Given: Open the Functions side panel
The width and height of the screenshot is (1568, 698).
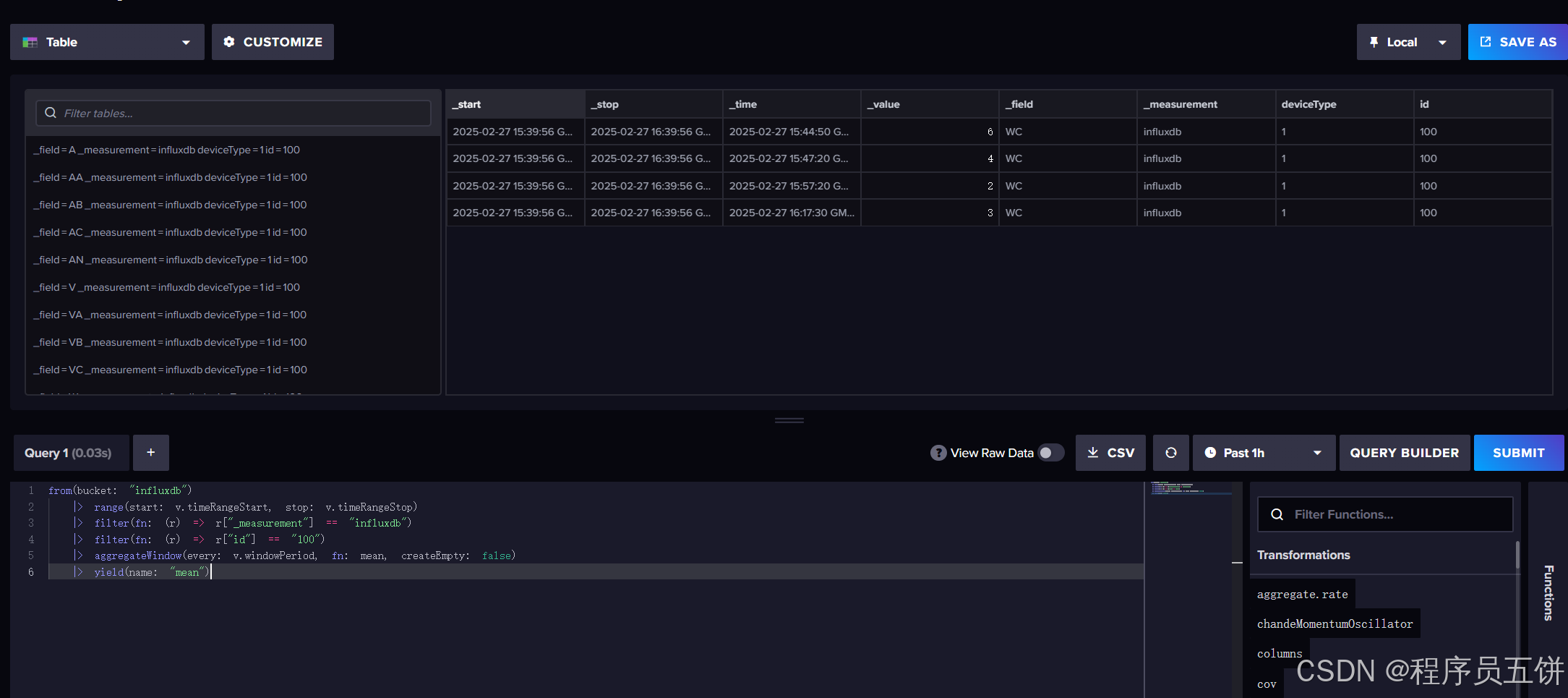Looking at the screenshot, I should pos(1548,592).
